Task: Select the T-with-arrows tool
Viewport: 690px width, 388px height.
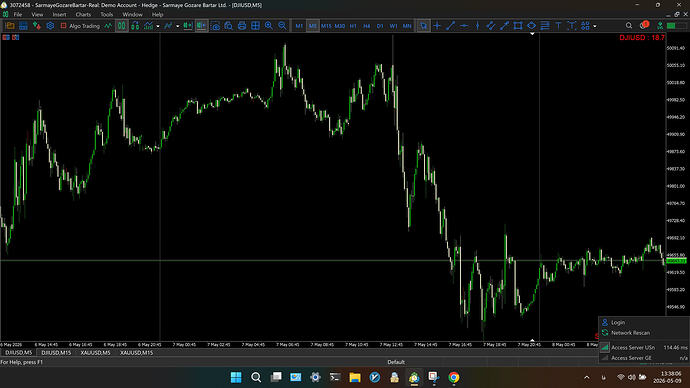Action: 572,26
